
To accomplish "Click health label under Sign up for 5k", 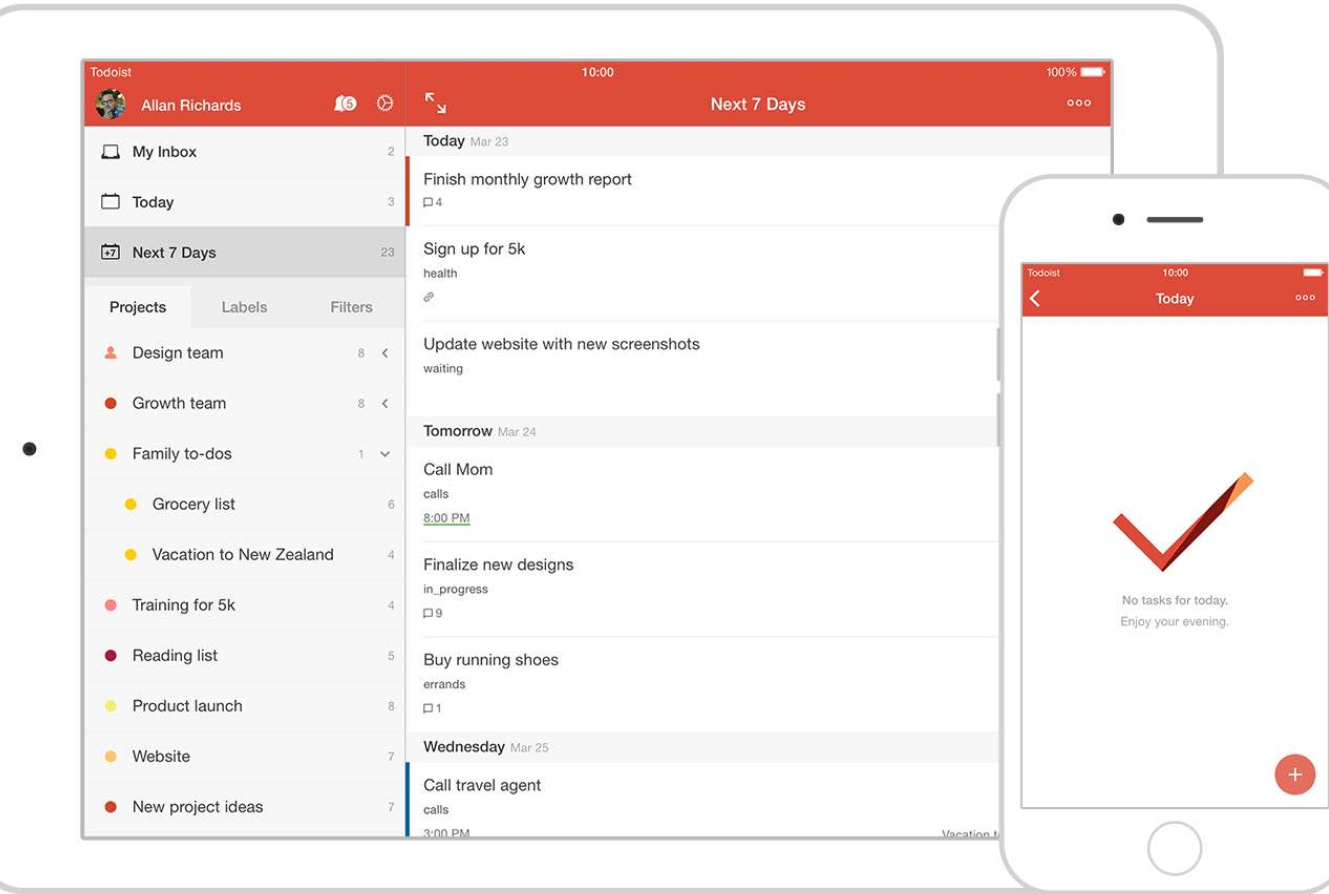I will (x=440, y=274).
